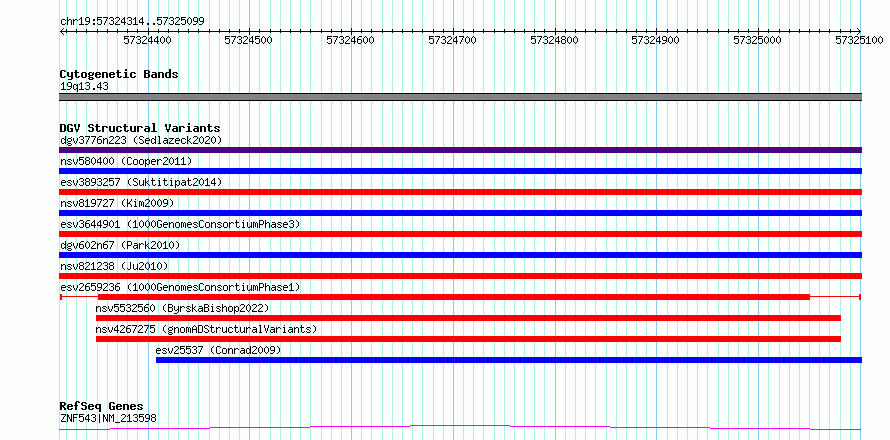Open the dgv602n67 (Park2010) label
Image resolution: width=890 pixels, height=440 pixels.
click(x=120, y=245)
